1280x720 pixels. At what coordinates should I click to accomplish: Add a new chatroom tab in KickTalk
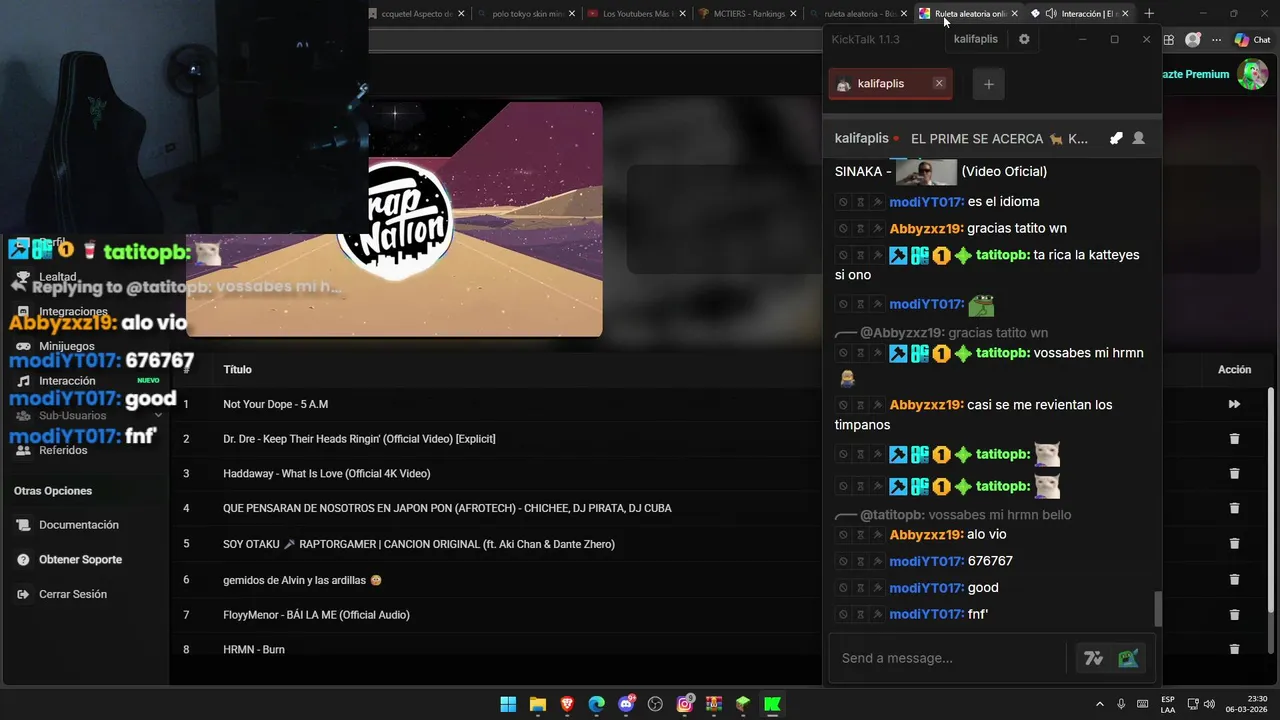point(988,84)
